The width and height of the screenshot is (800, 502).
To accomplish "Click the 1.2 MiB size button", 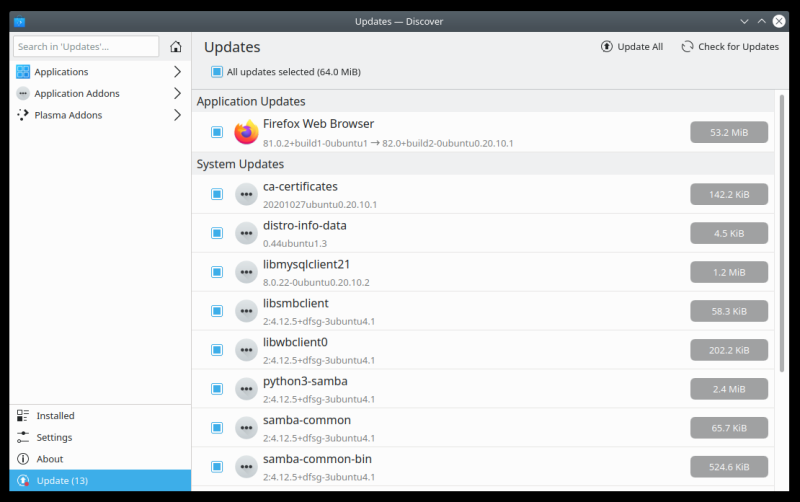I will click(x=729, y=272).
